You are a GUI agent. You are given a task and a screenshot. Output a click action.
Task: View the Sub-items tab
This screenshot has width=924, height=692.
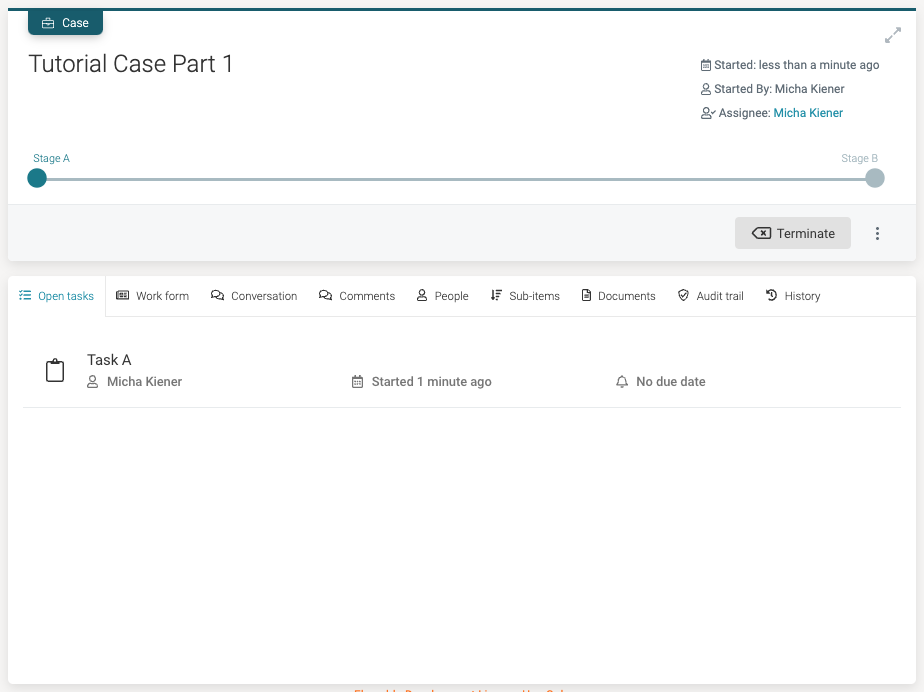pos(525,296)
